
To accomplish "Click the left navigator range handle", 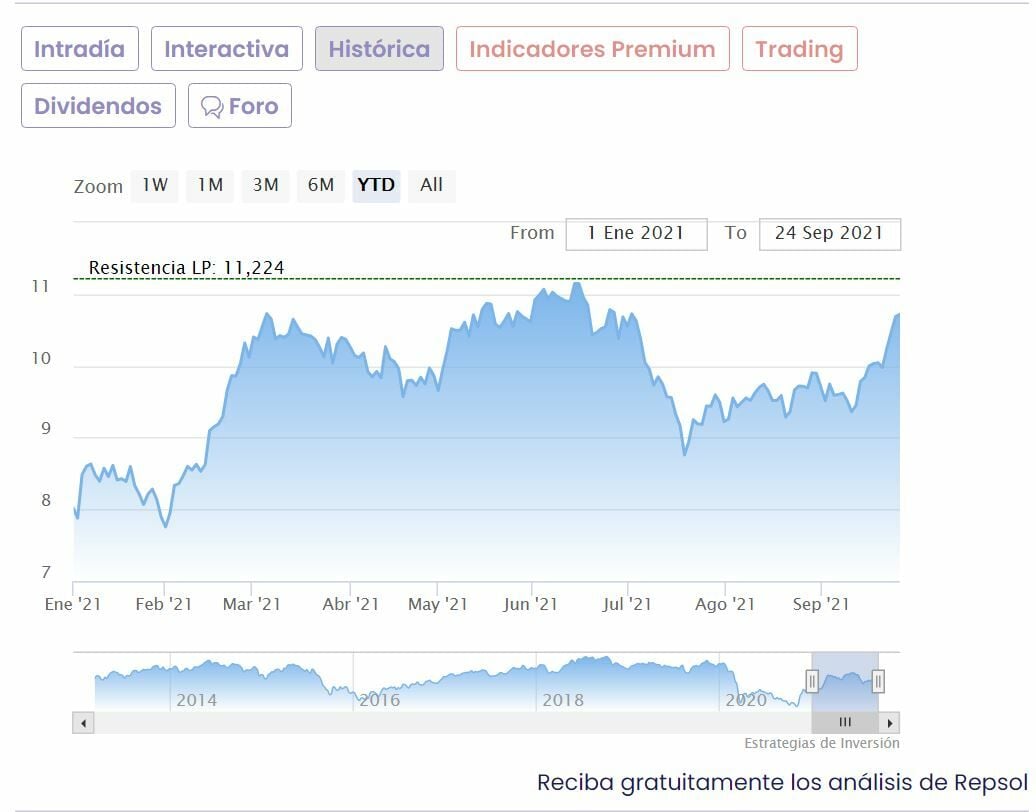I will coord(812,681).
